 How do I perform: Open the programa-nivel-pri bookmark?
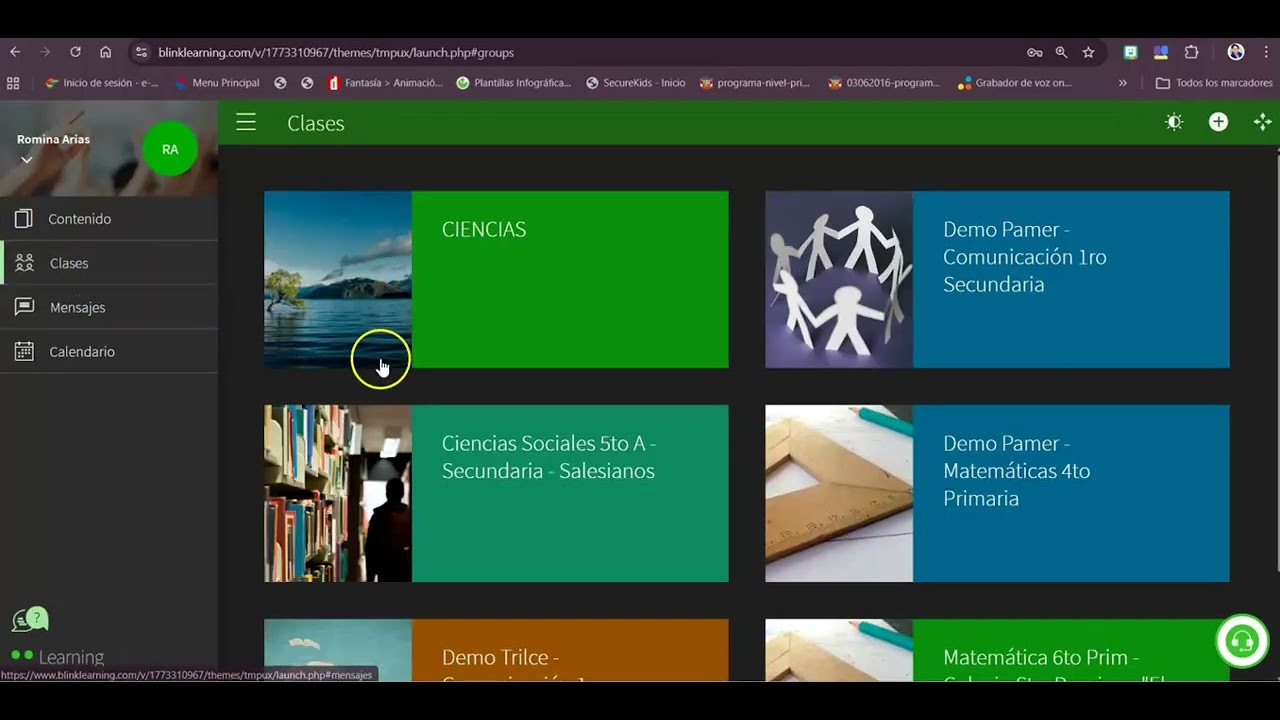[755, 83]
